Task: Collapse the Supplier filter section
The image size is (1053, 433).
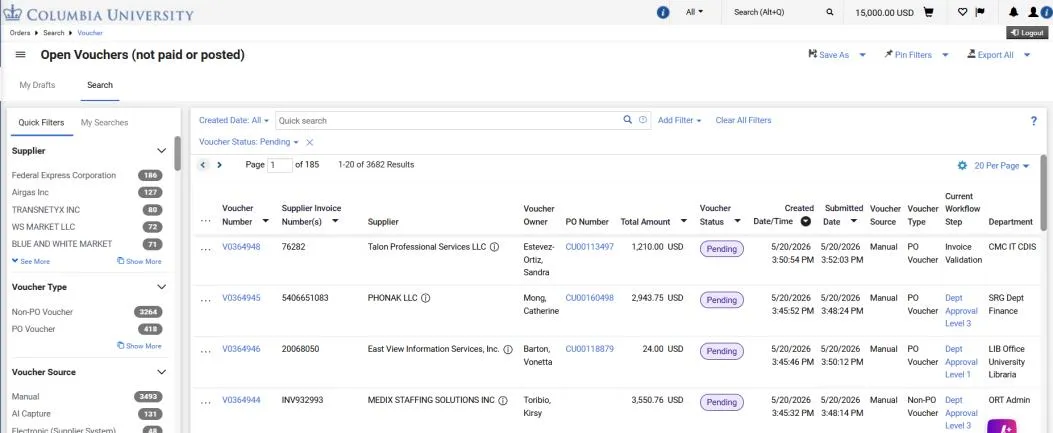Action: coord(161,151)
